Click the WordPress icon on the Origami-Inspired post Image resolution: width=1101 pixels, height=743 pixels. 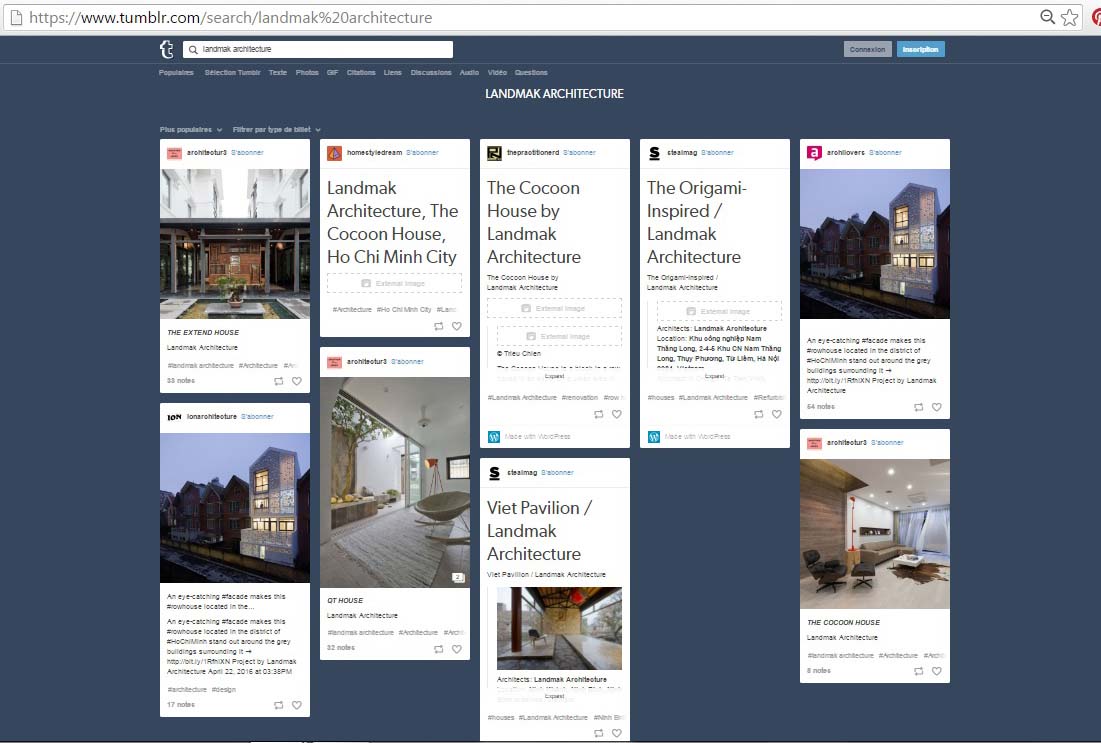654,437
